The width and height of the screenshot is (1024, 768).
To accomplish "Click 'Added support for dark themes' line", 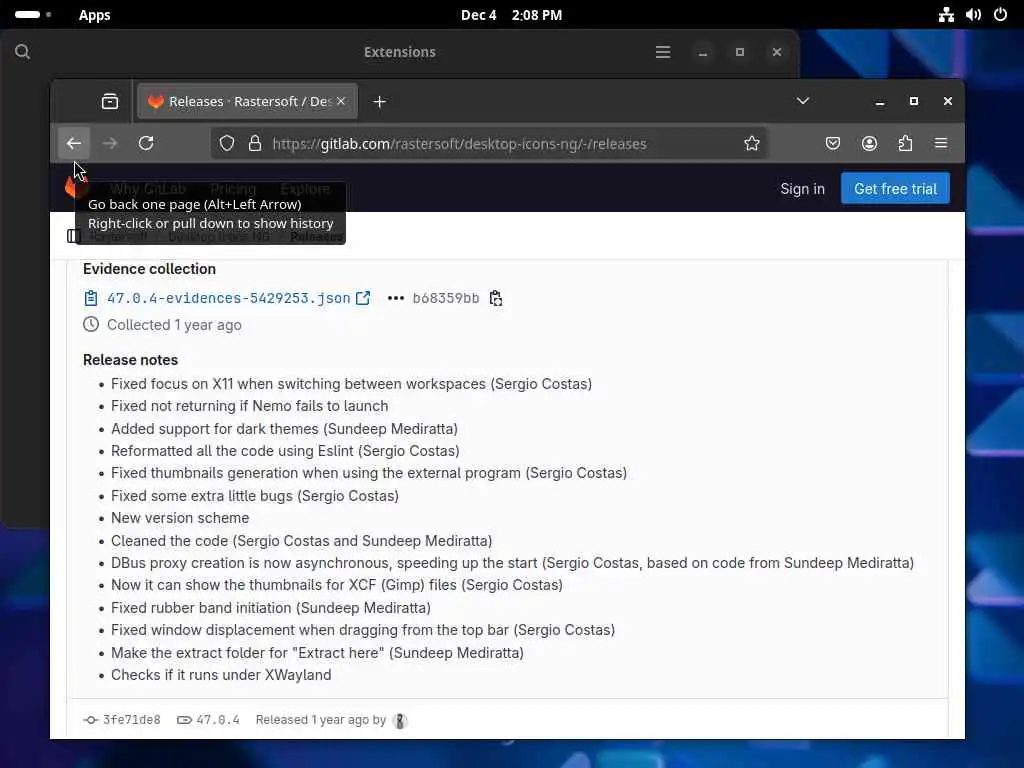I will point(284,429).
